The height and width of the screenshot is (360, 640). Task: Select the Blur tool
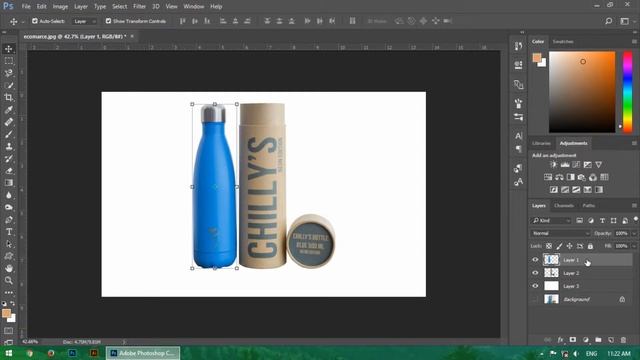coord(9,195)
